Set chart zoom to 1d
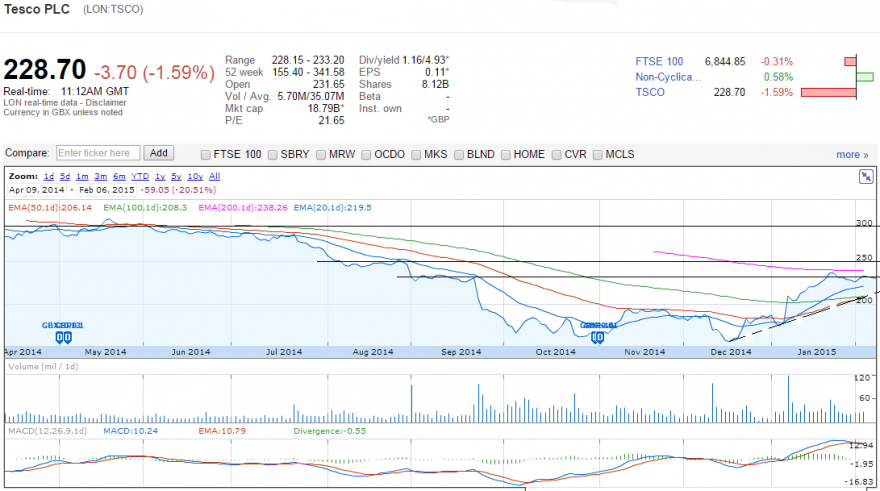The width and height of the screenshot is (880, 491). pos(49,176)
